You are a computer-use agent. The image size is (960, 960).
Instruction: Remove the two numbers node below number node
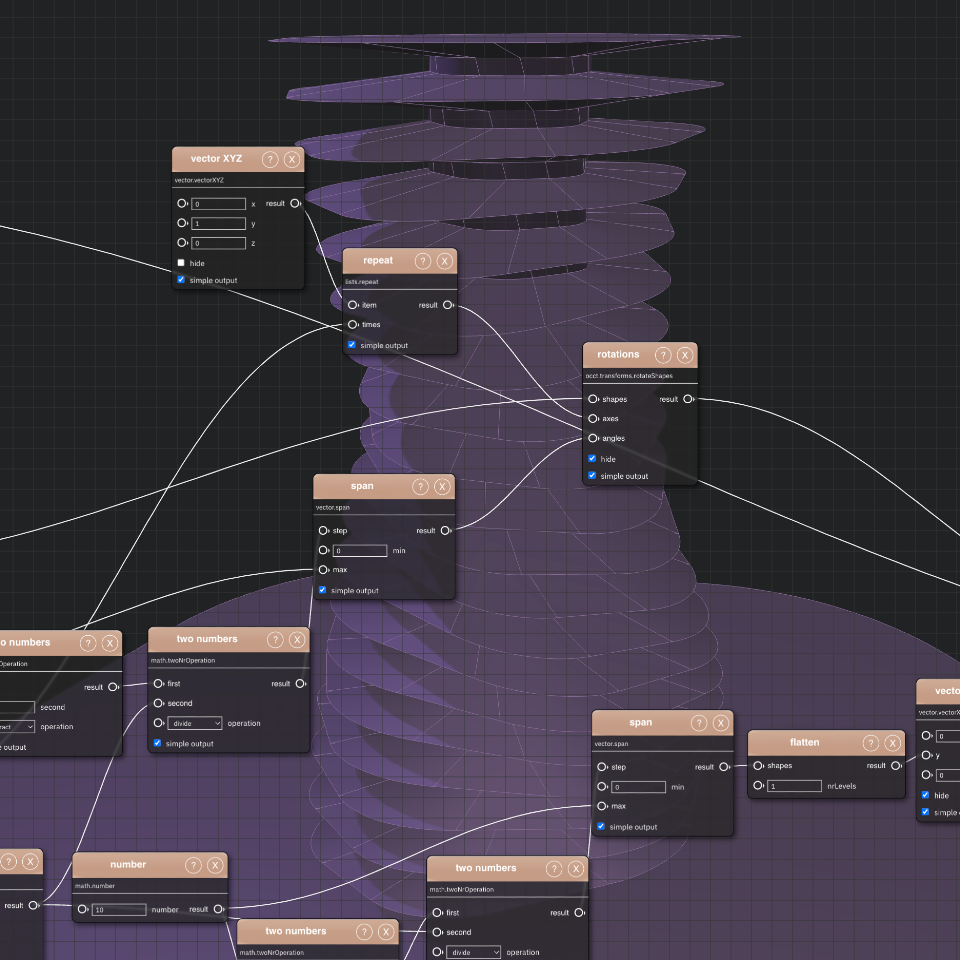[x=386, y=932]
